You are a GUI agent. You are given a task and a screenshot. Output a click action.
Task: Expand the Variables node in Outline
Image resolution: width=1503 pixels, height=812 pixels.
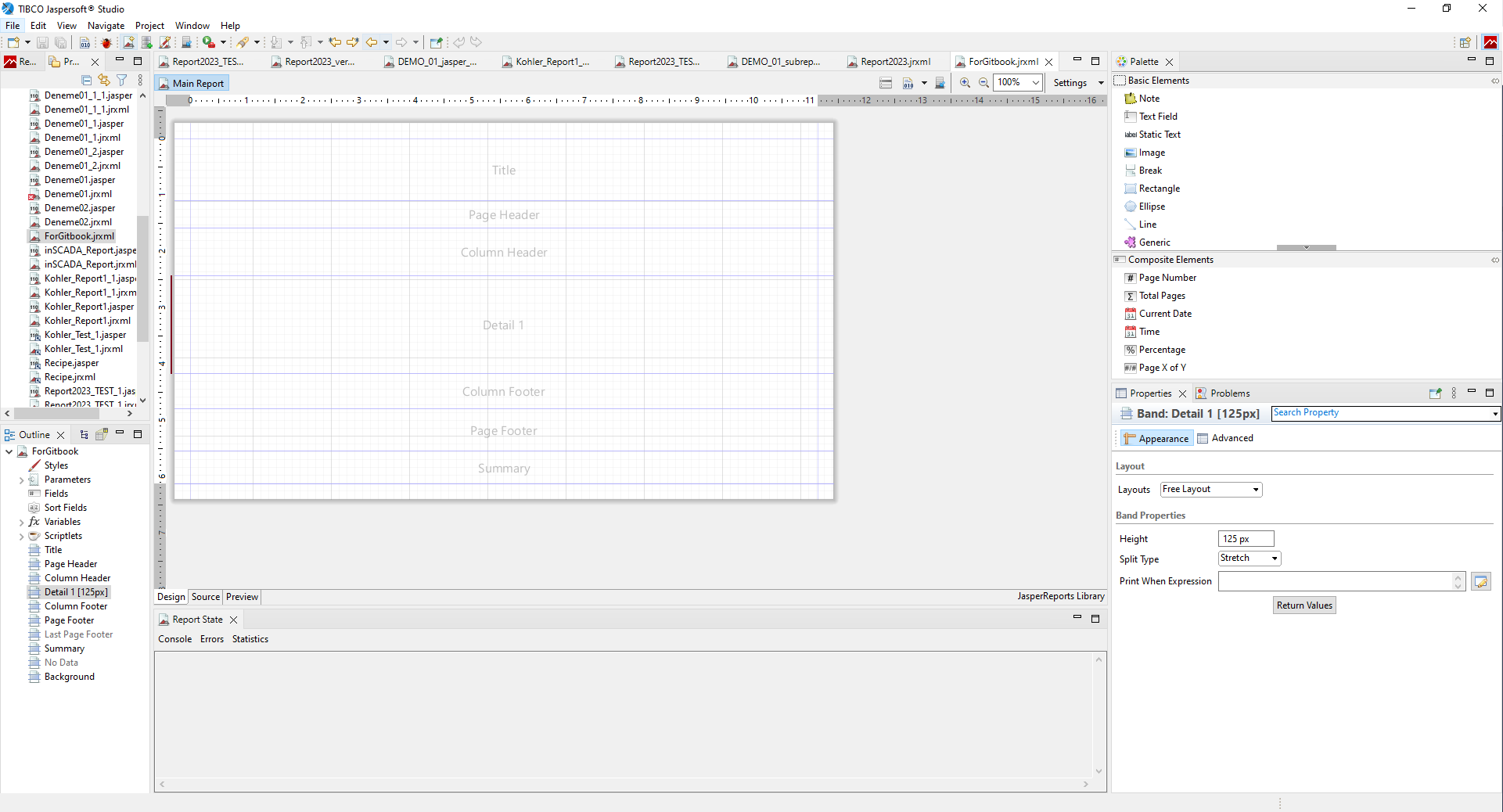pyautogui.click(x=21, y=523)
